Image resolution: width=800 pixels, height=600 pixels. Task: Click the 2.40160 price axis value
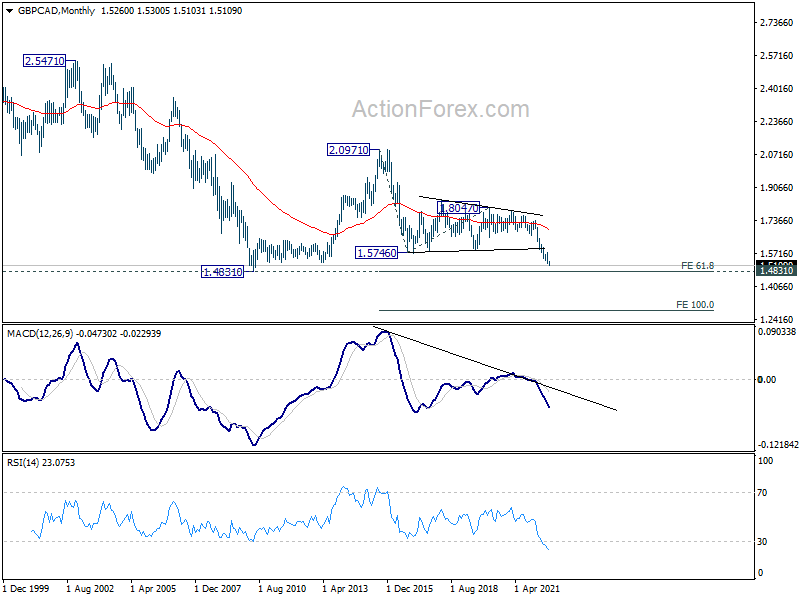[777, 89]
